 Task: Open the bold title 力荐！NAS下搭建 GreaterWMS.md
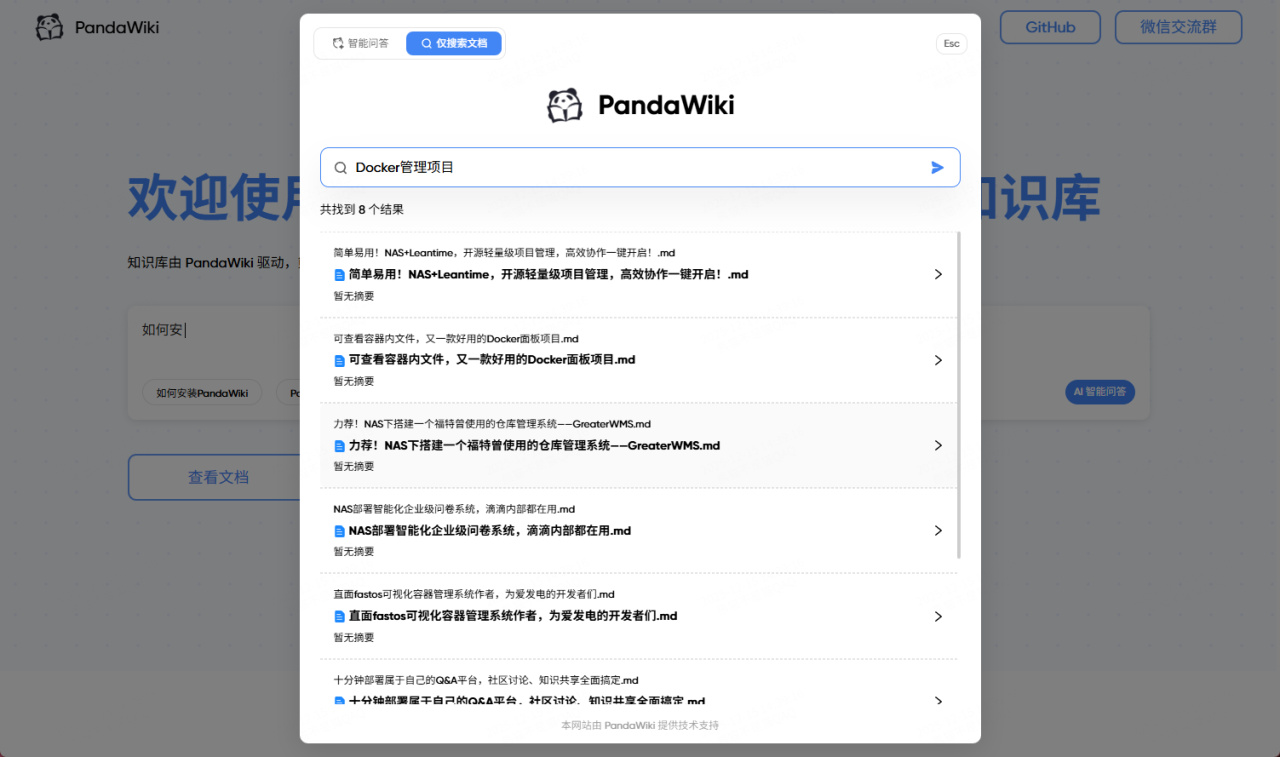point(534,445)
